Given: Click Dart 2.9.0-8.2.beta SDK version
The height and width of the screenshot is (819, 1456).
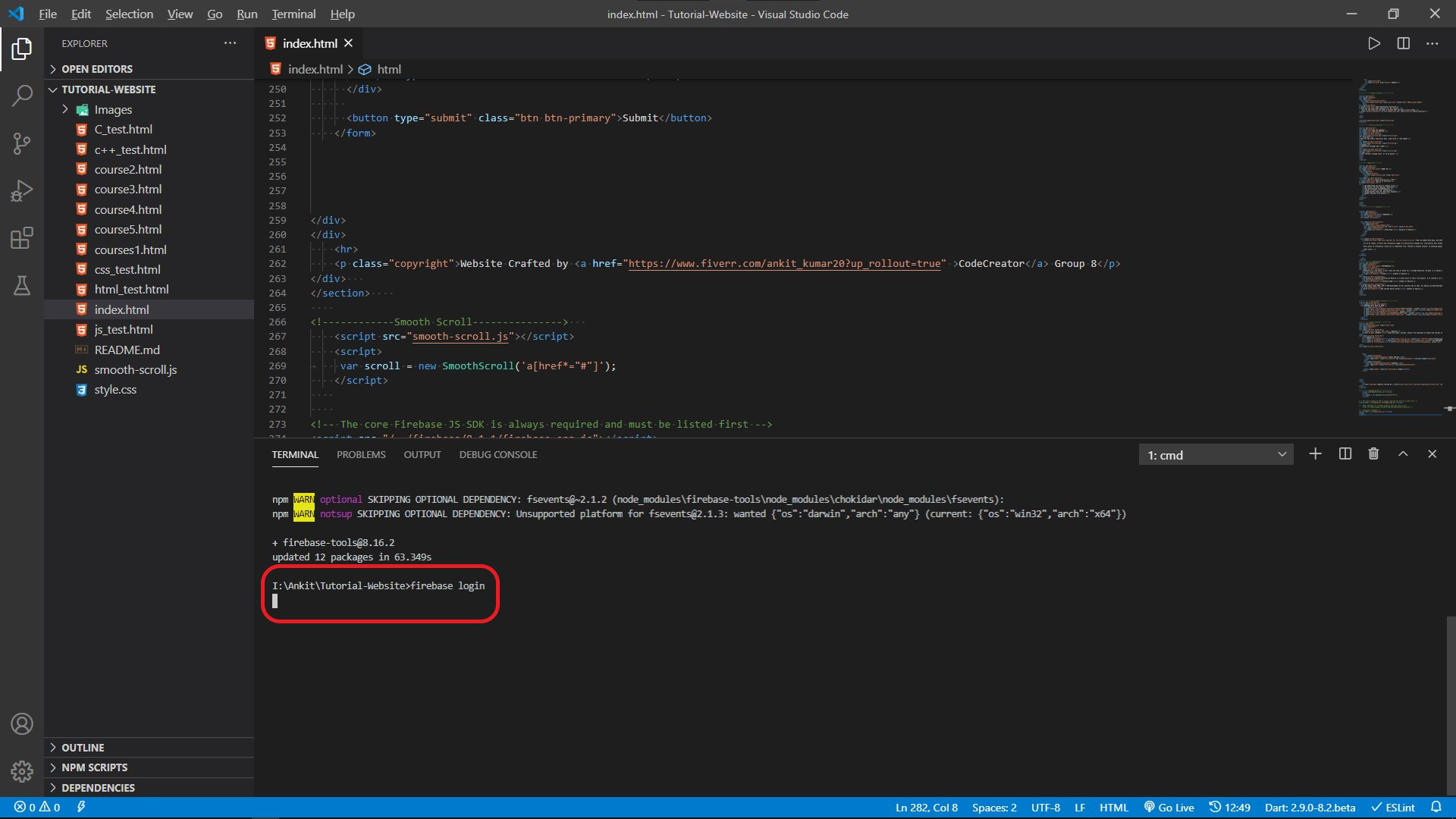Looking at the screenshot, I should point(1310,807).
